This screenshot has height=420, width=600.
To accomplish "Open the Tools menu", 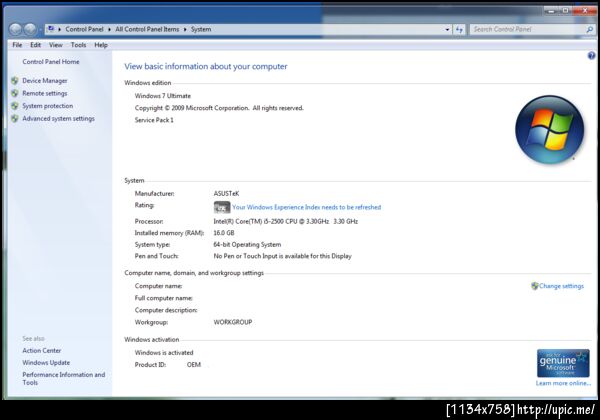I will click(x=78, y=45).
